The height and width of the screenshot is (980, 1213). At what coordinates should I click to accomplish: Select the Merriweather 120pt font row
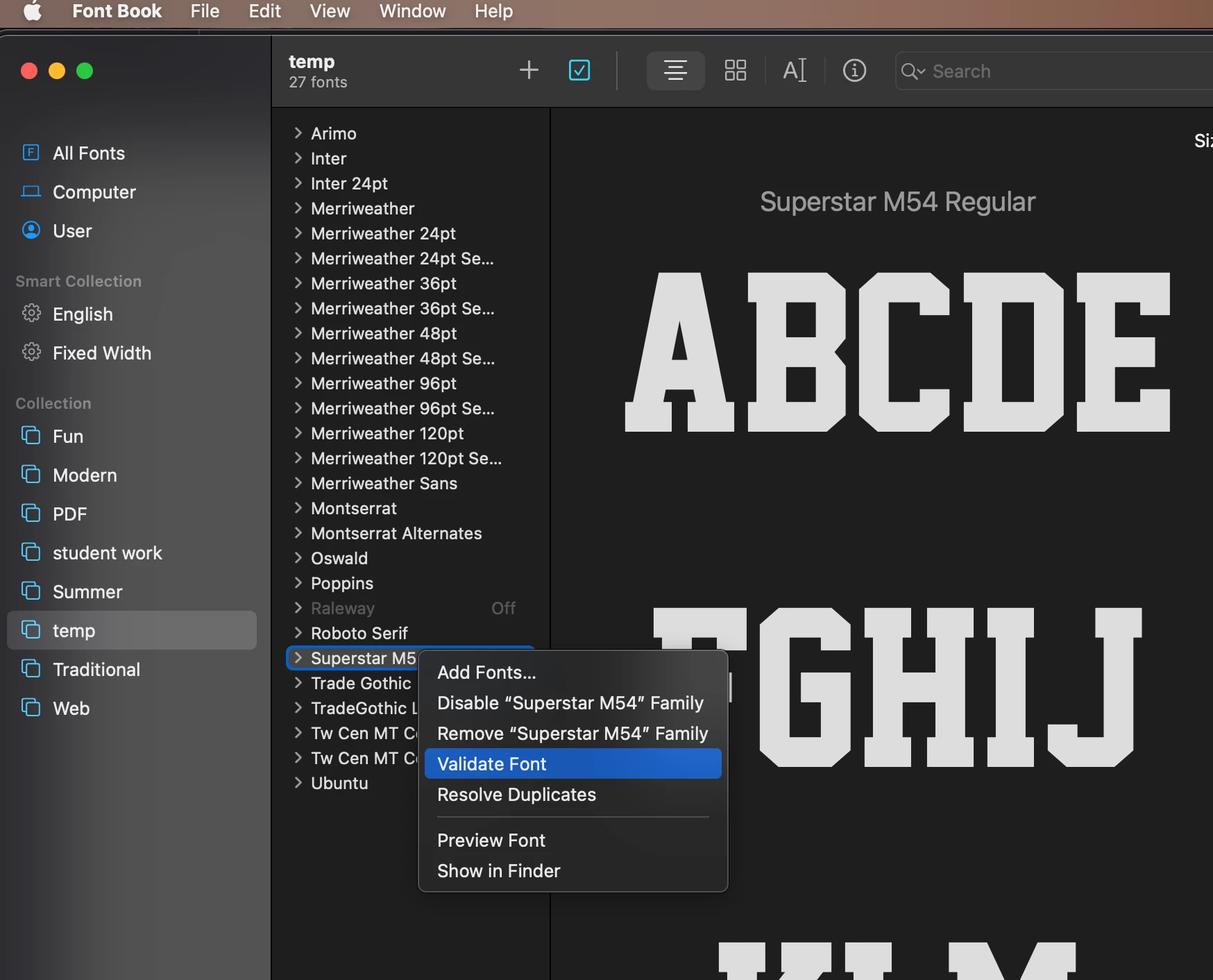pyautogui.click(x=411, y=433)
